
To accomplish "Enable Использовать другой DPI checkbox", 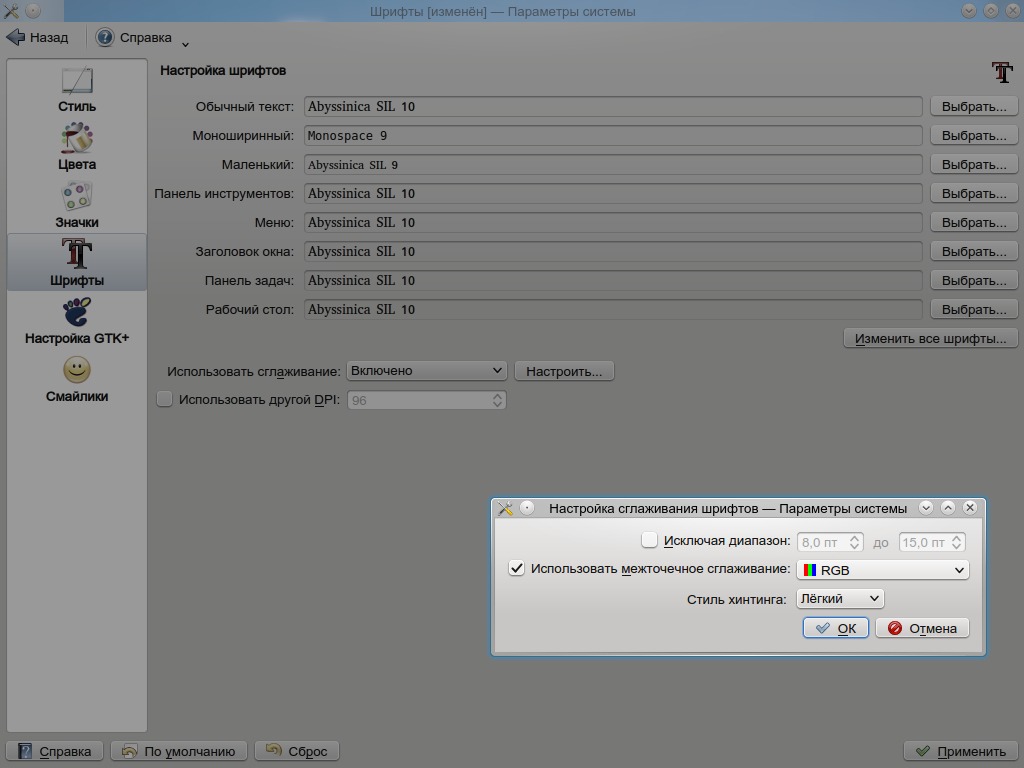I will coord(165,399).
